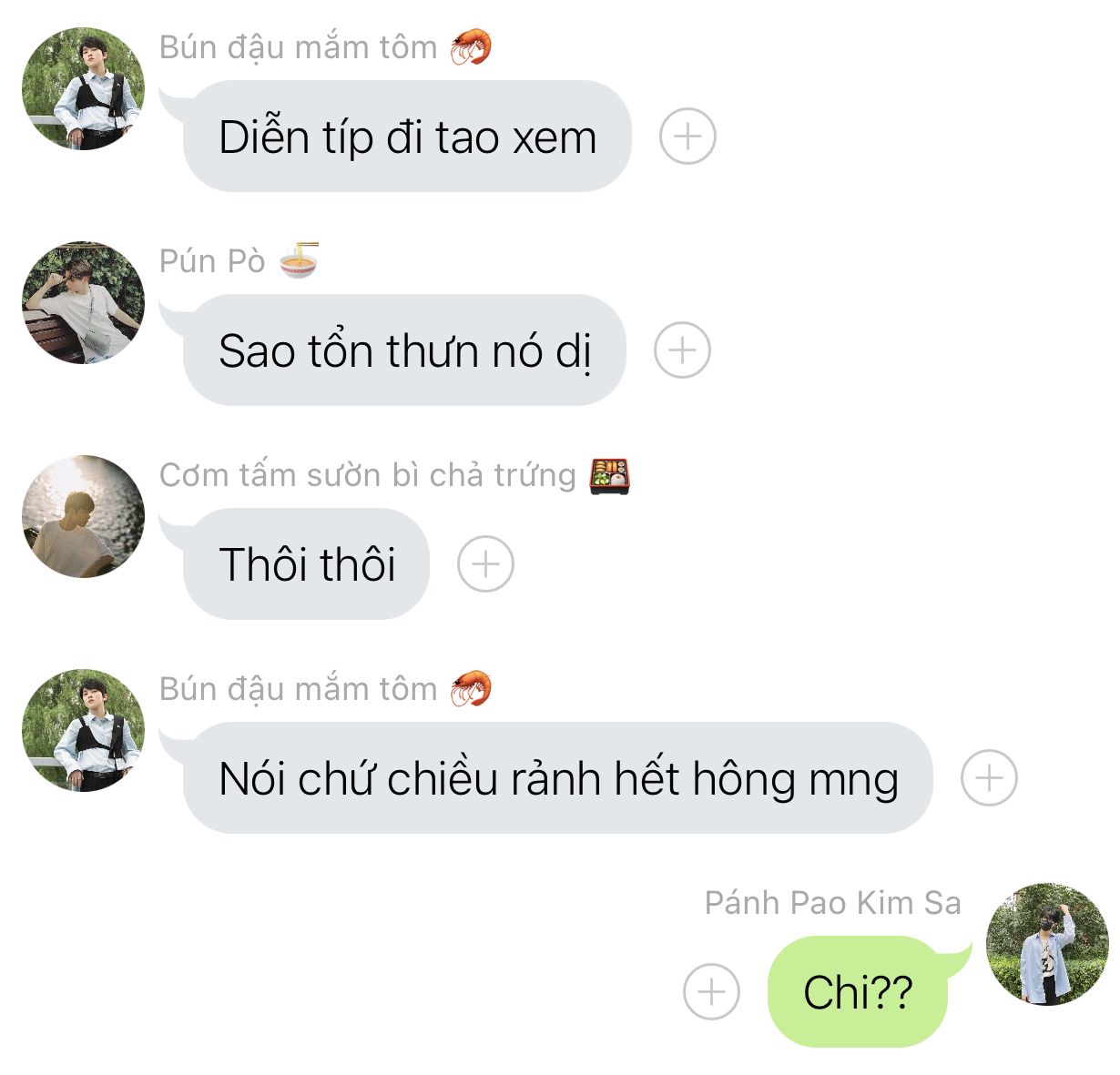Select the green "Chi??" message bubble
The height and width of the screenshot is (1075, 1120).
(858, 992)
